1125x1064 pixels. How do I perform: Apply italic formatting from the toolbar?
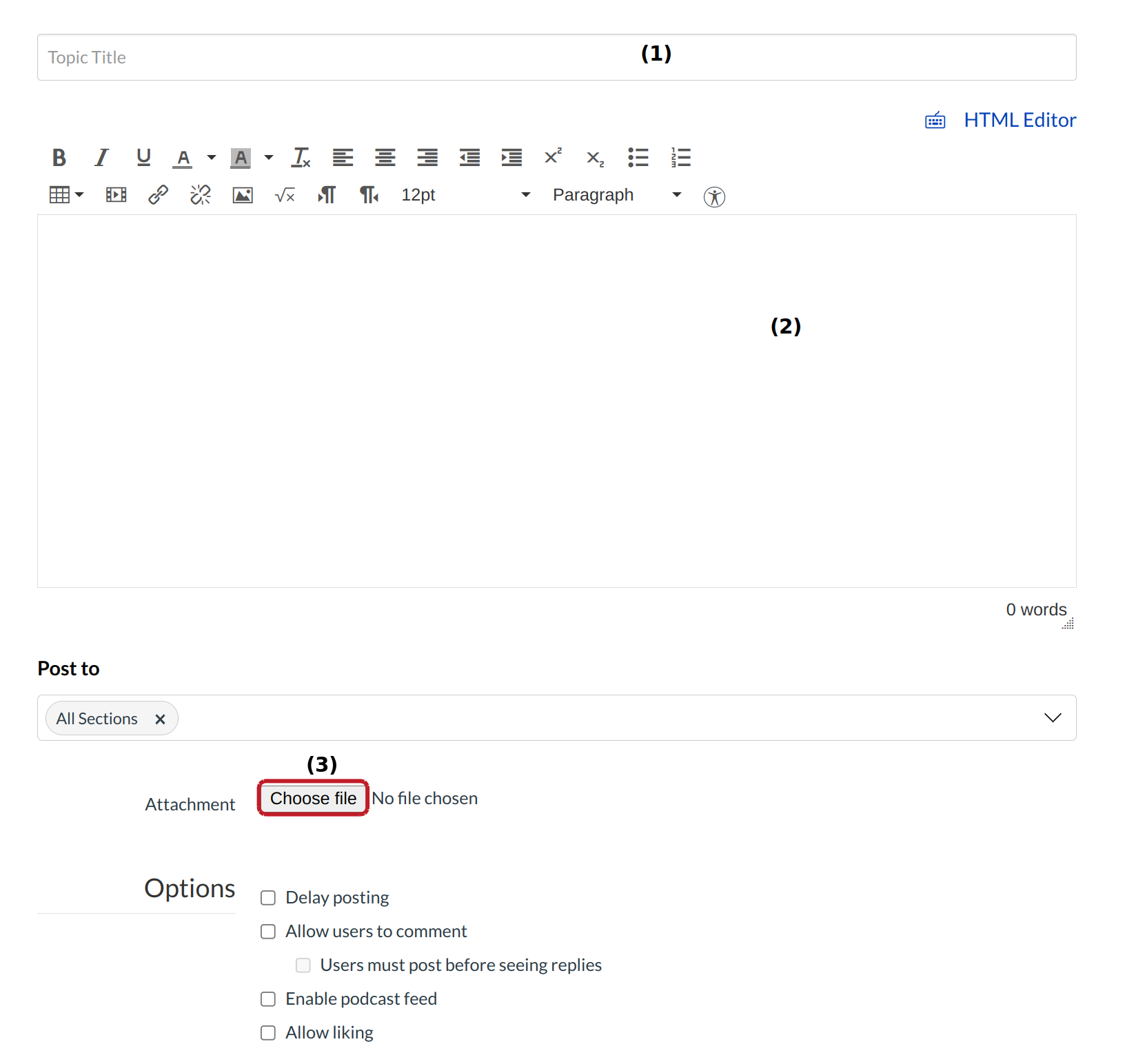click(x=101, y=158)
